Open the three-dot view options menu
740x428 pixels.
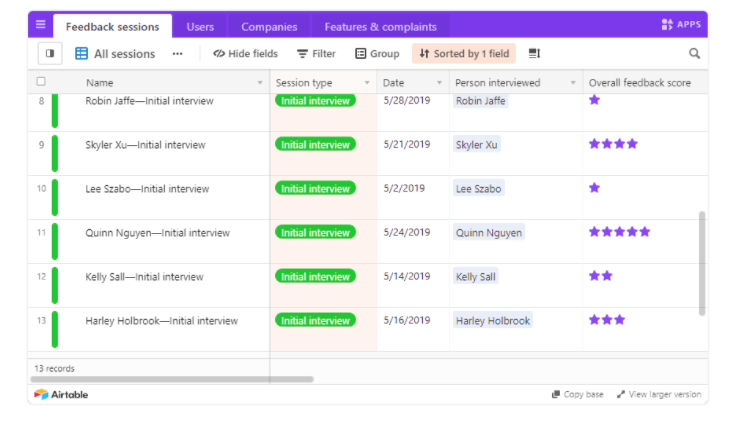177,54
